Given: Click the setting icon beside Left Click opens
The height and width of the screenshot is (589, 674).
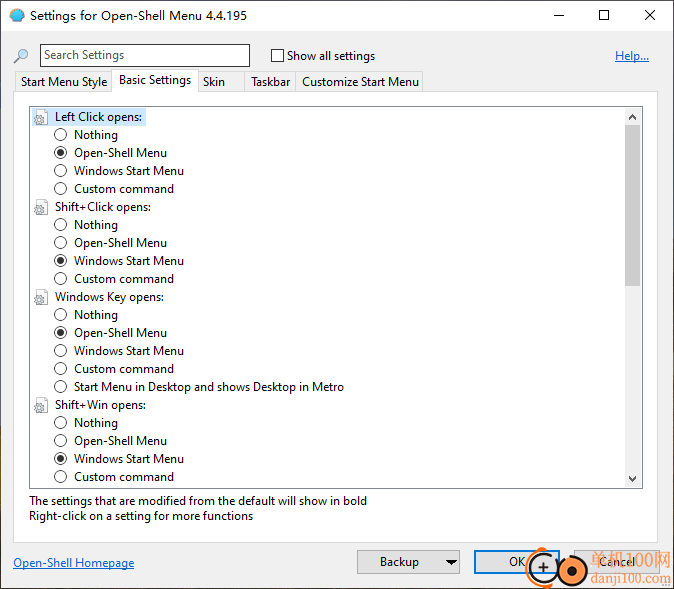Looking at the screenshot, I should coord(41,117).
